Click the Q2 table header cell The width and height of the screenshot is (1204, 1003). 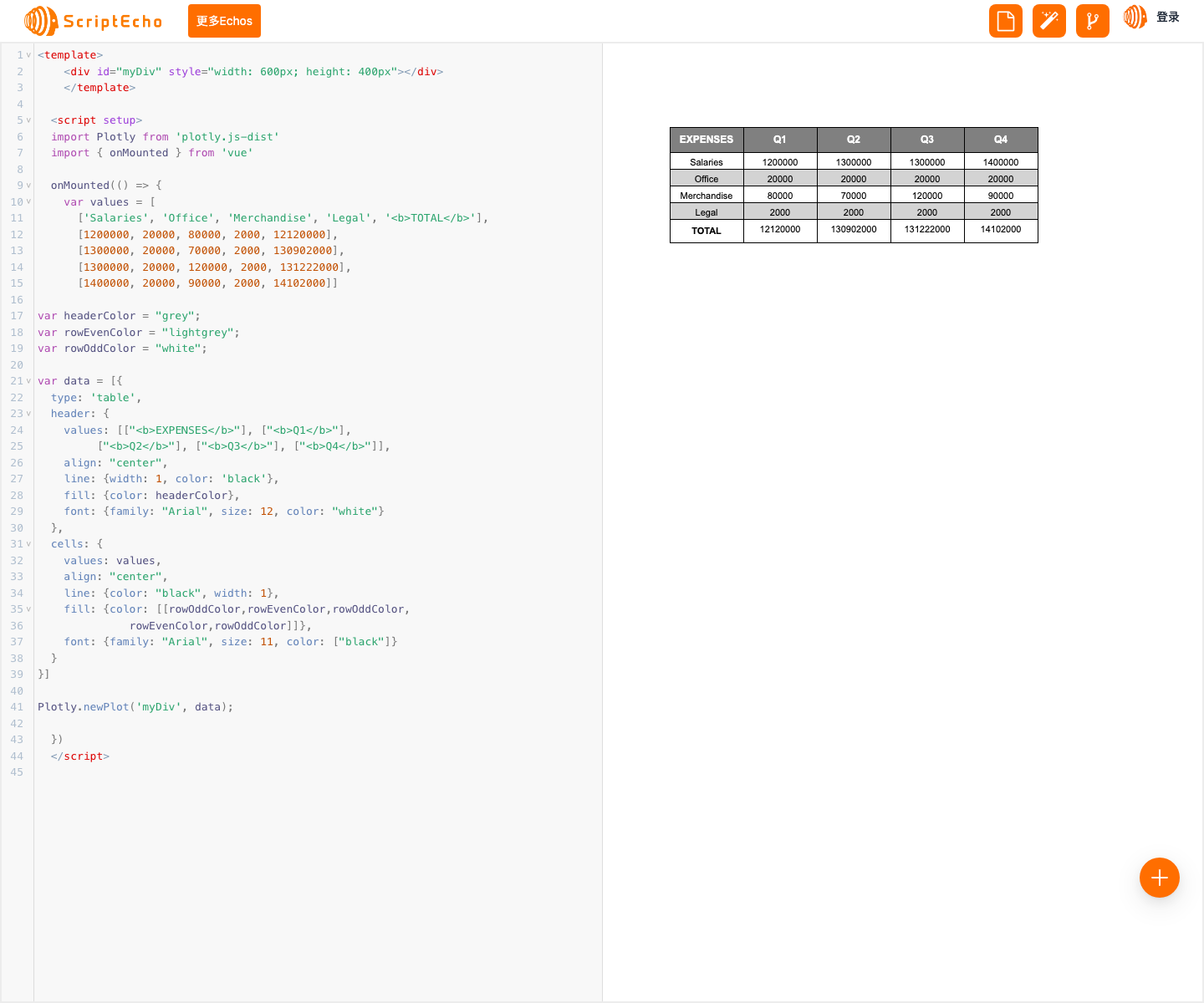(x=854, y=140)
